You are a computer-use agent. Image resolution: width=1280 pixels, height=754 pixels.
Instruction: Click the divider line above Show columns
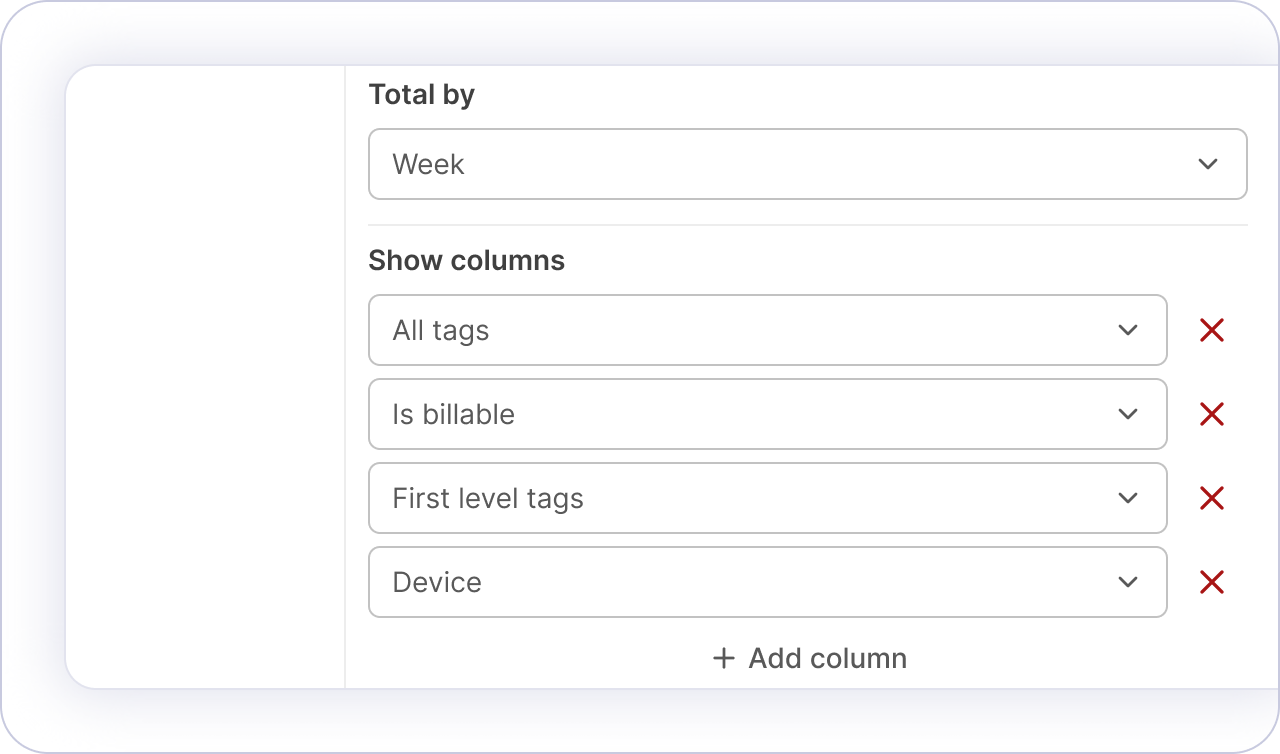pos(807,225)
